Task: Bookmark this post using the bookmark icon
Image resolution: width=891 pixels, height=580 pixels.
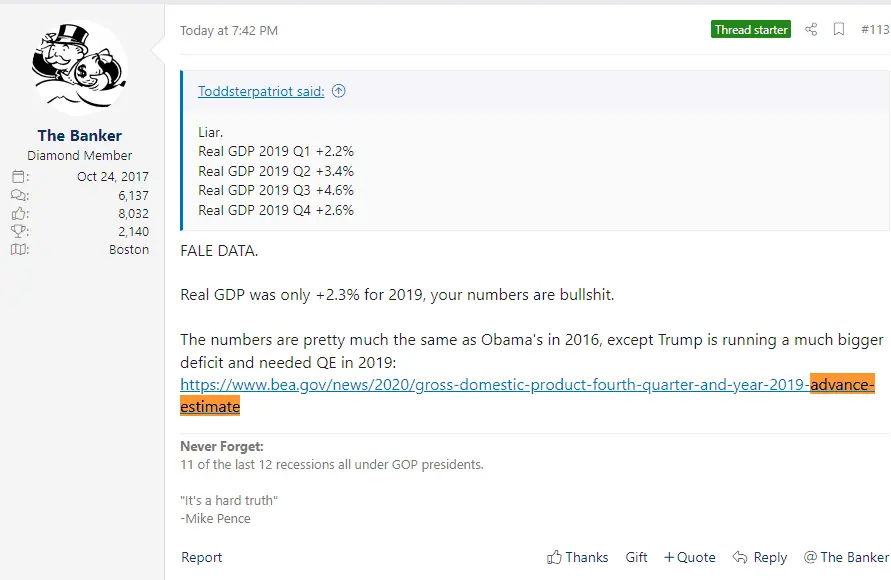Action: pos(839,30)
